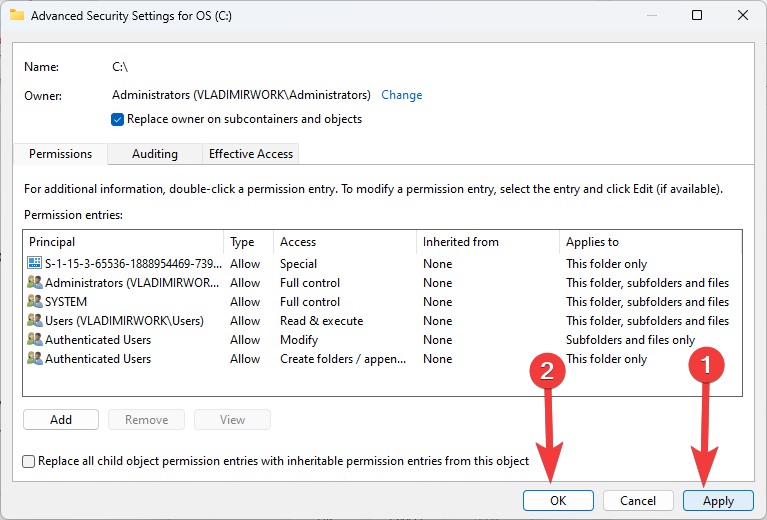
Task: Click the Apply button
Action: [718, 501]
